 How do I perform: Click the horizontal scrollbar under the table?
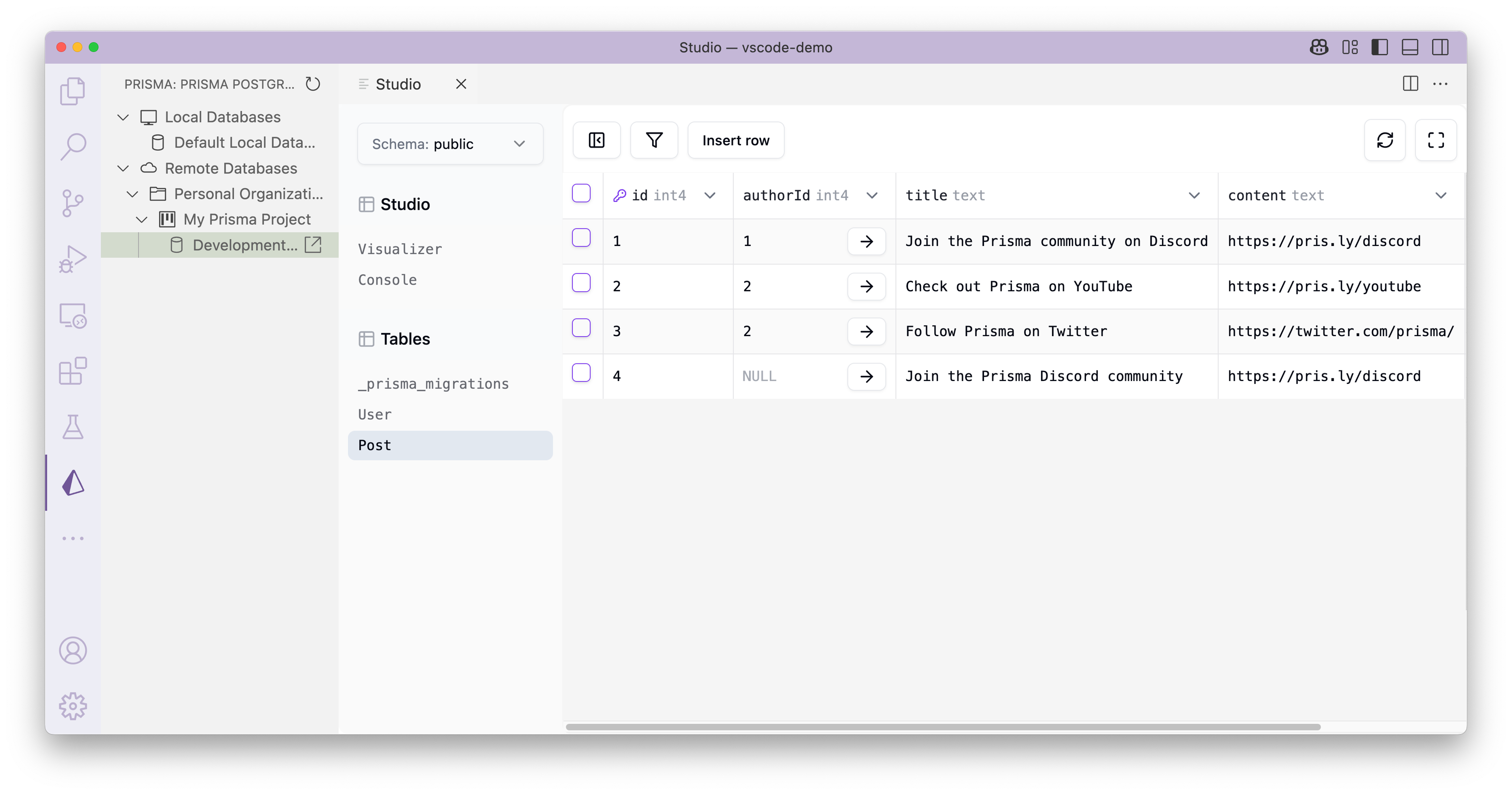pyautogui.click(x=943, y=727)
